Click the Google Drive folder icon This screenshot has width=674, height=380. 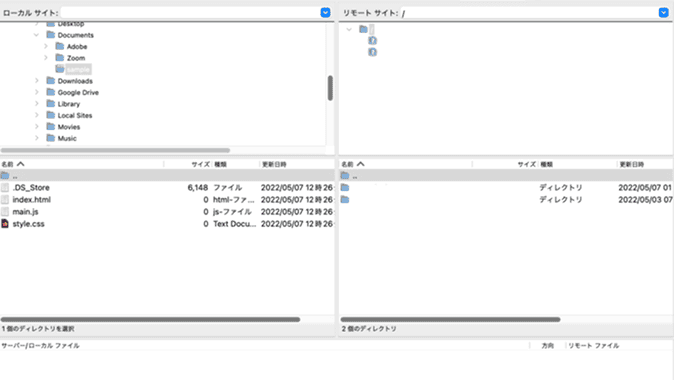pos(51,92)
